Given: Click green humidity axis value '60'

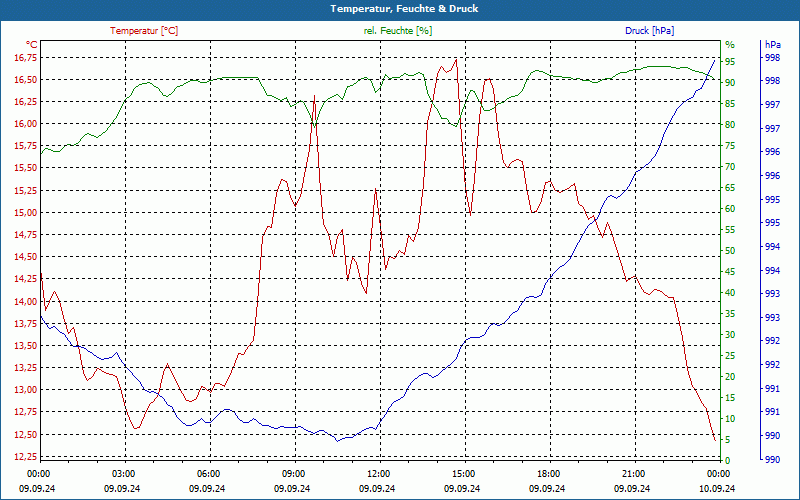Looking at the screenshot, I should 730,209.
